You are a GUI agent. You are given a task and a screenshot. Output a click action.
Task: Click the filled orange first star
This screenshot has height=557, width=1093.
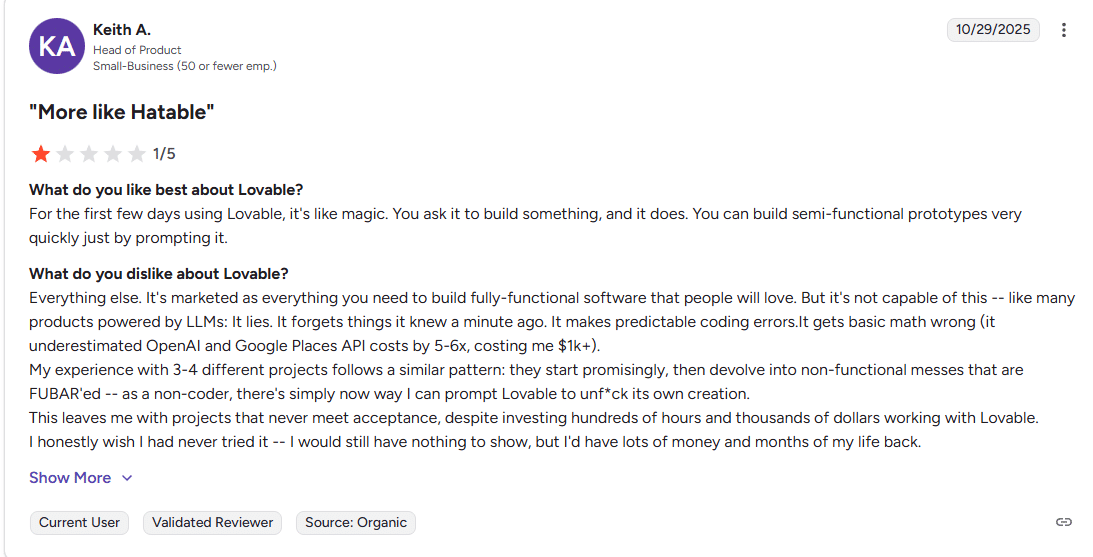pos(41,154)
